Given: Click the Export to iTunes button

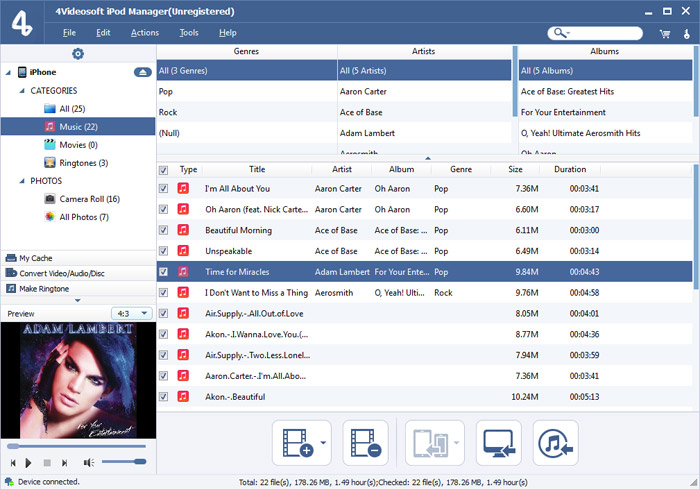Looking at the screenshot, I should (x=555, y=443).
